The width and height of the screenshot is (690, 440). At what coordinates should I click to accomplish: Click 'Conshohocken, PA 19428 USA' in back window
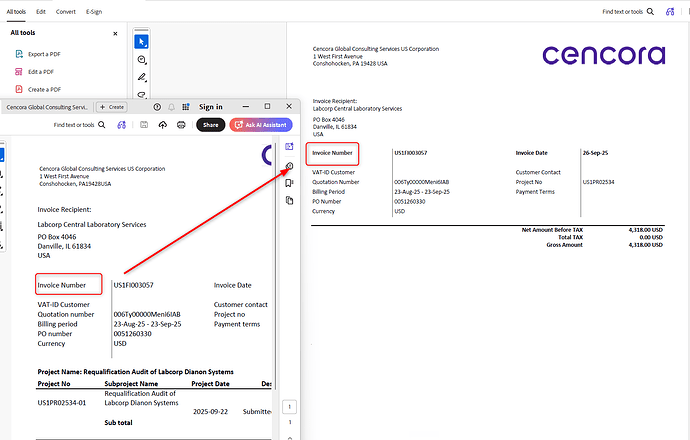(x=350, y=64)
